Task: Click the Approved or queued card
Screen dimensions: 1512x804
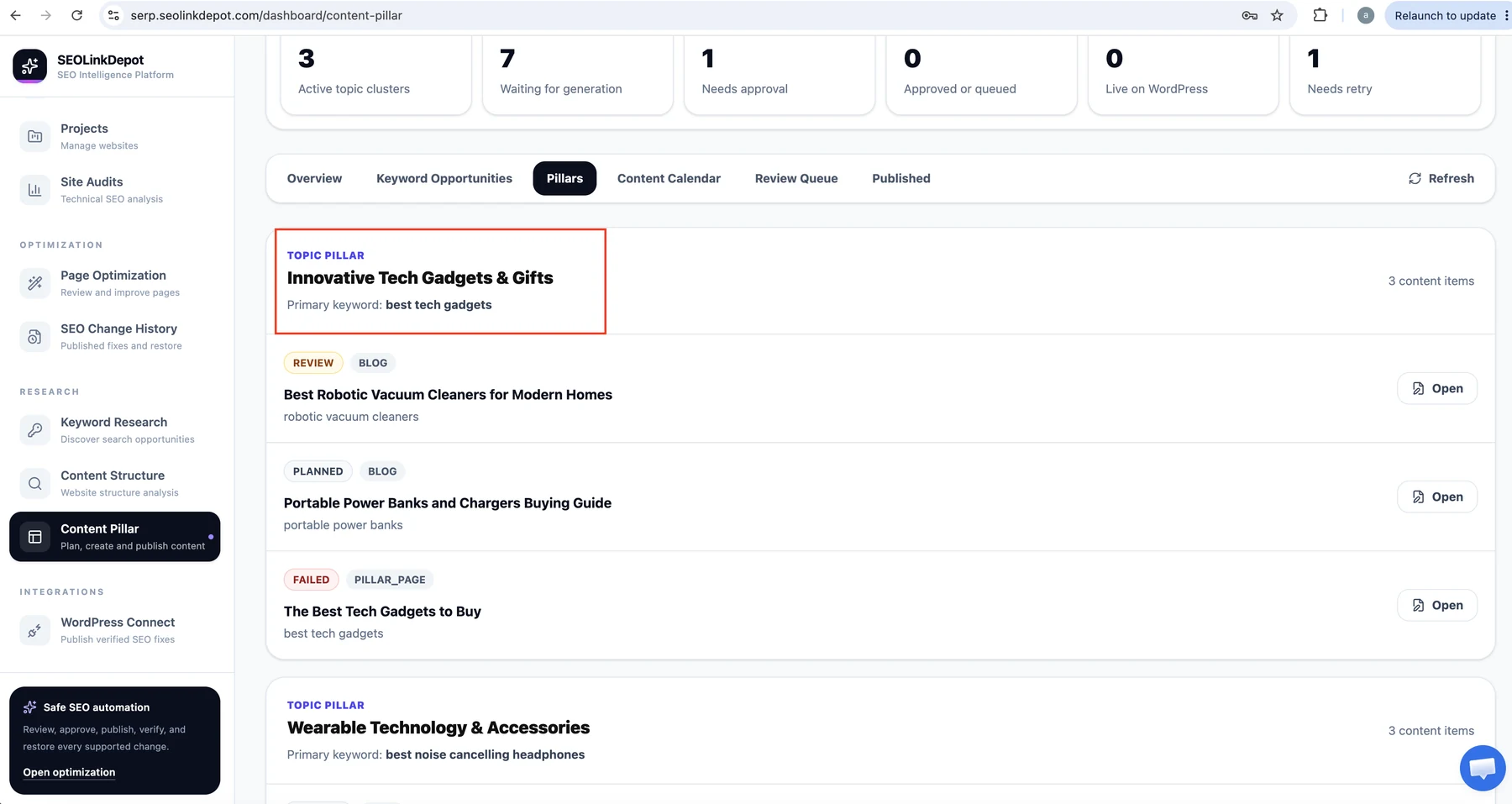Action: [x=981, y=75]
